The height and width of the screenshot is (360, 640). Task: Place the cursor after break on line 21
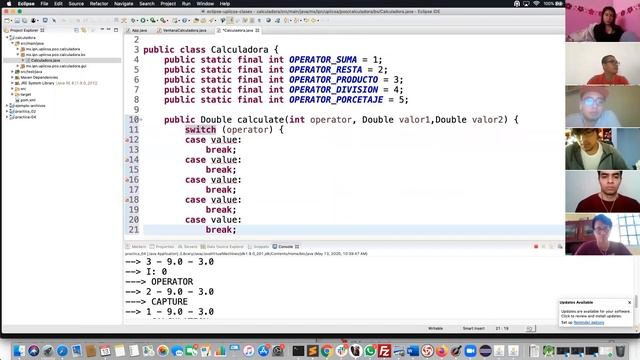[237, 230]
